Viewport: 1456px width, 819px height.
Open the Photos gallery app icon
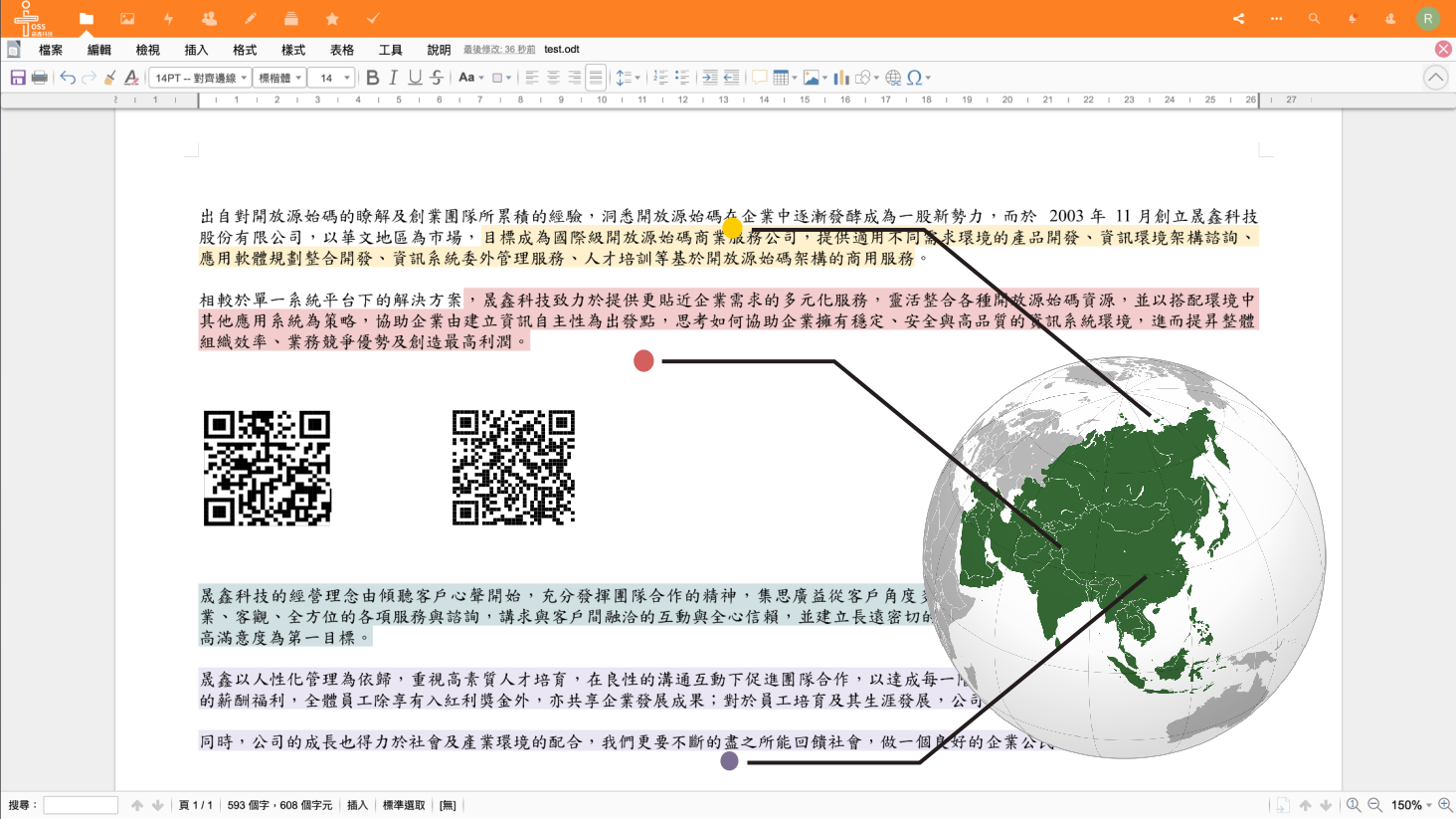[x=127, y=18]
